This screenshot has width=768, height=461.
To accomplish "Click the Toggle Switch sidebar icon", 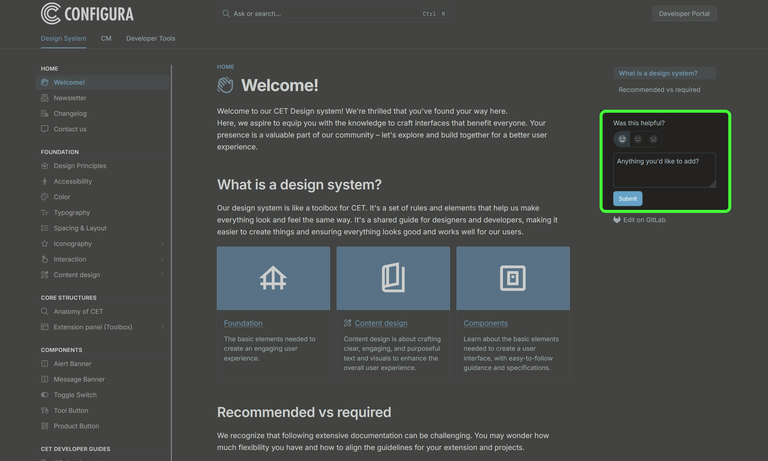I will point(44,395).
